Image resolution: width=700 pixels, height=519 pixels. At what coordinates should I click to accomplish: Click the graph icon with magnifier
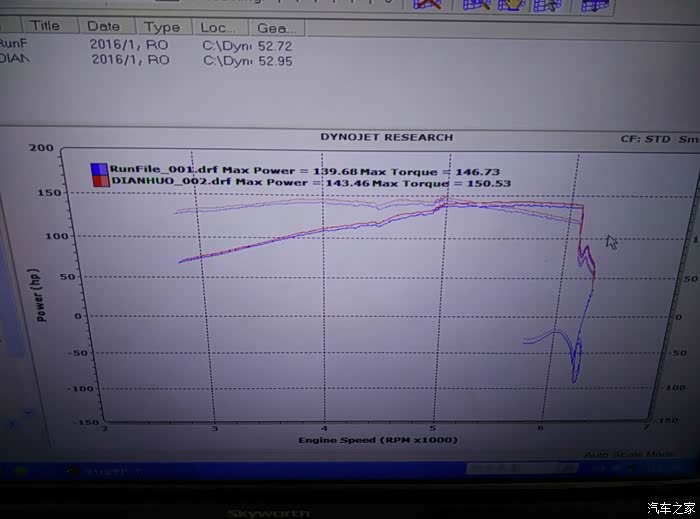pyautogui.click(x=476, y=5)
